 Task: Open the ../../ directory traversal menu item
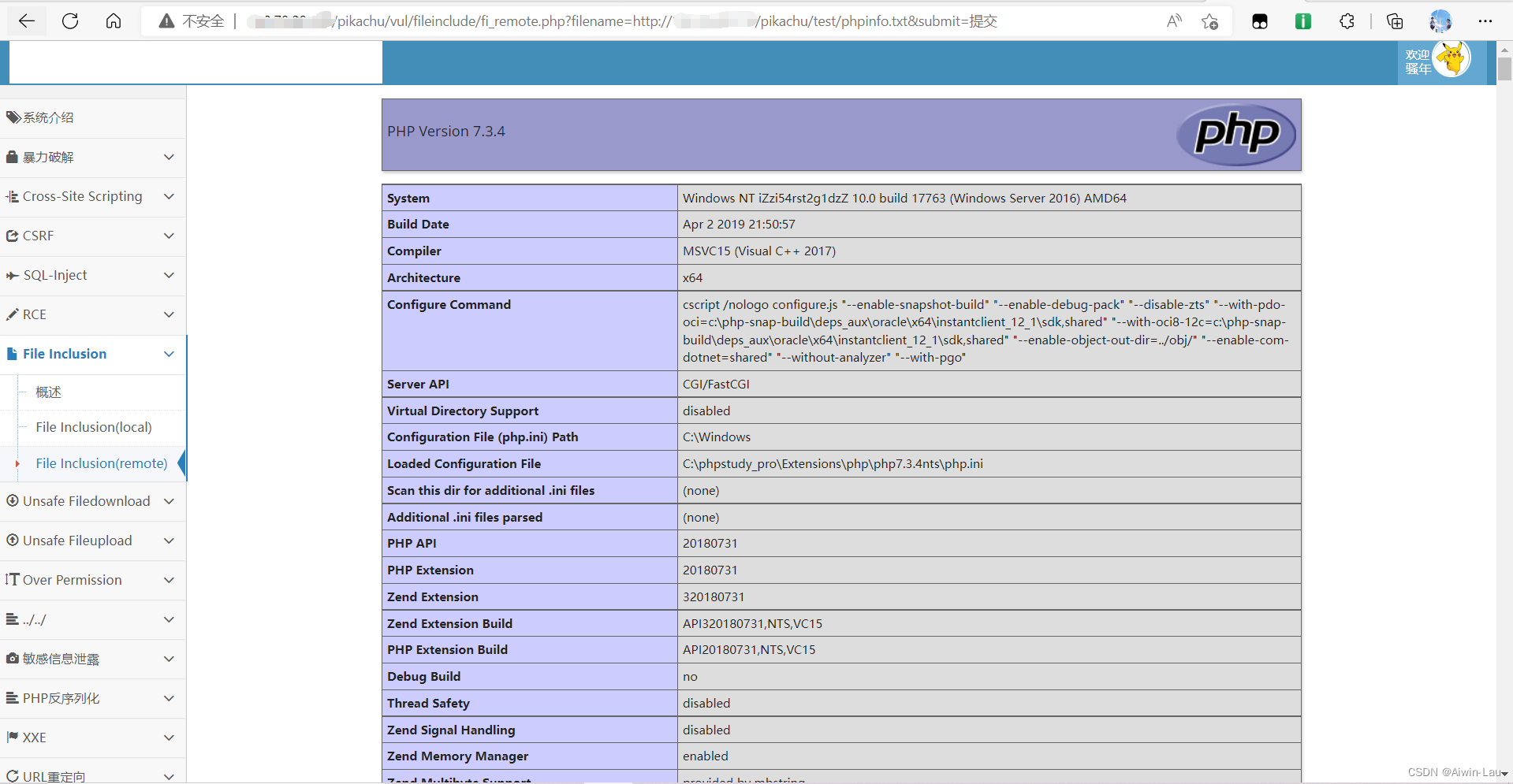(93, 619)
